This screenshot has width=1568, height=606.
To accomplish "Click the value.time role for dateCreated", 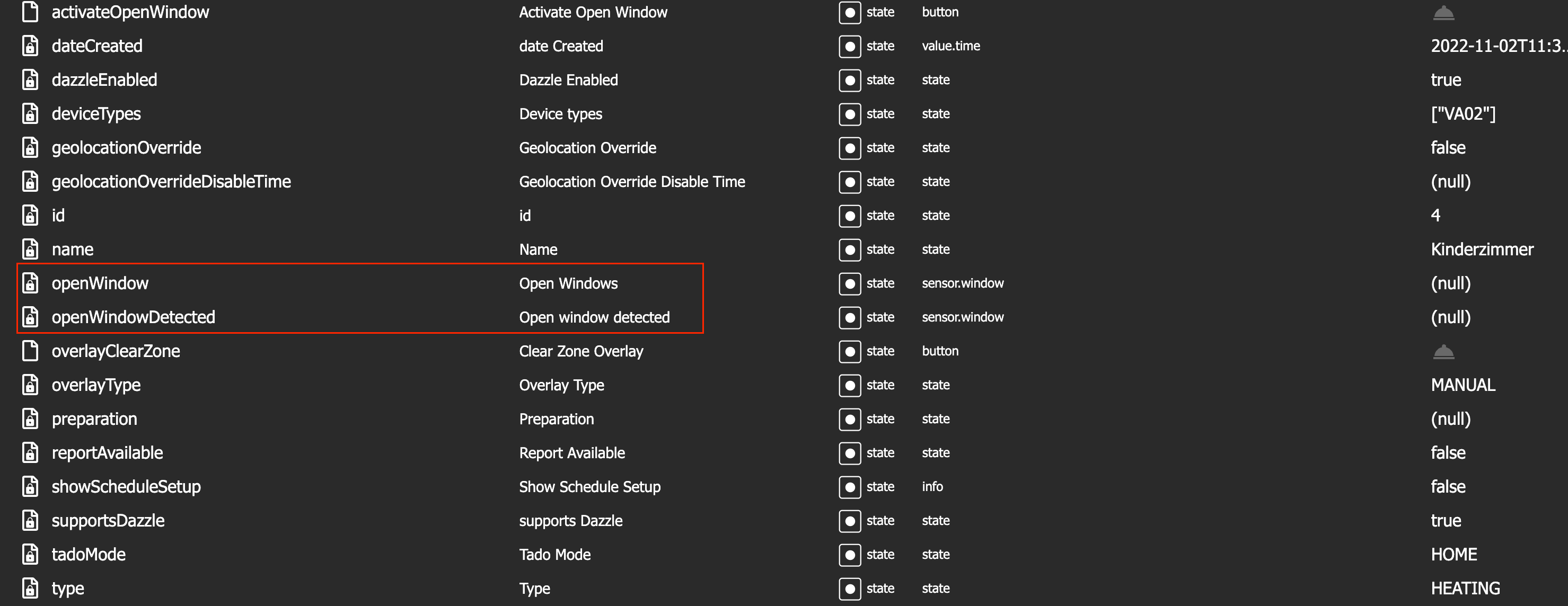I will [x=951, y=46].
